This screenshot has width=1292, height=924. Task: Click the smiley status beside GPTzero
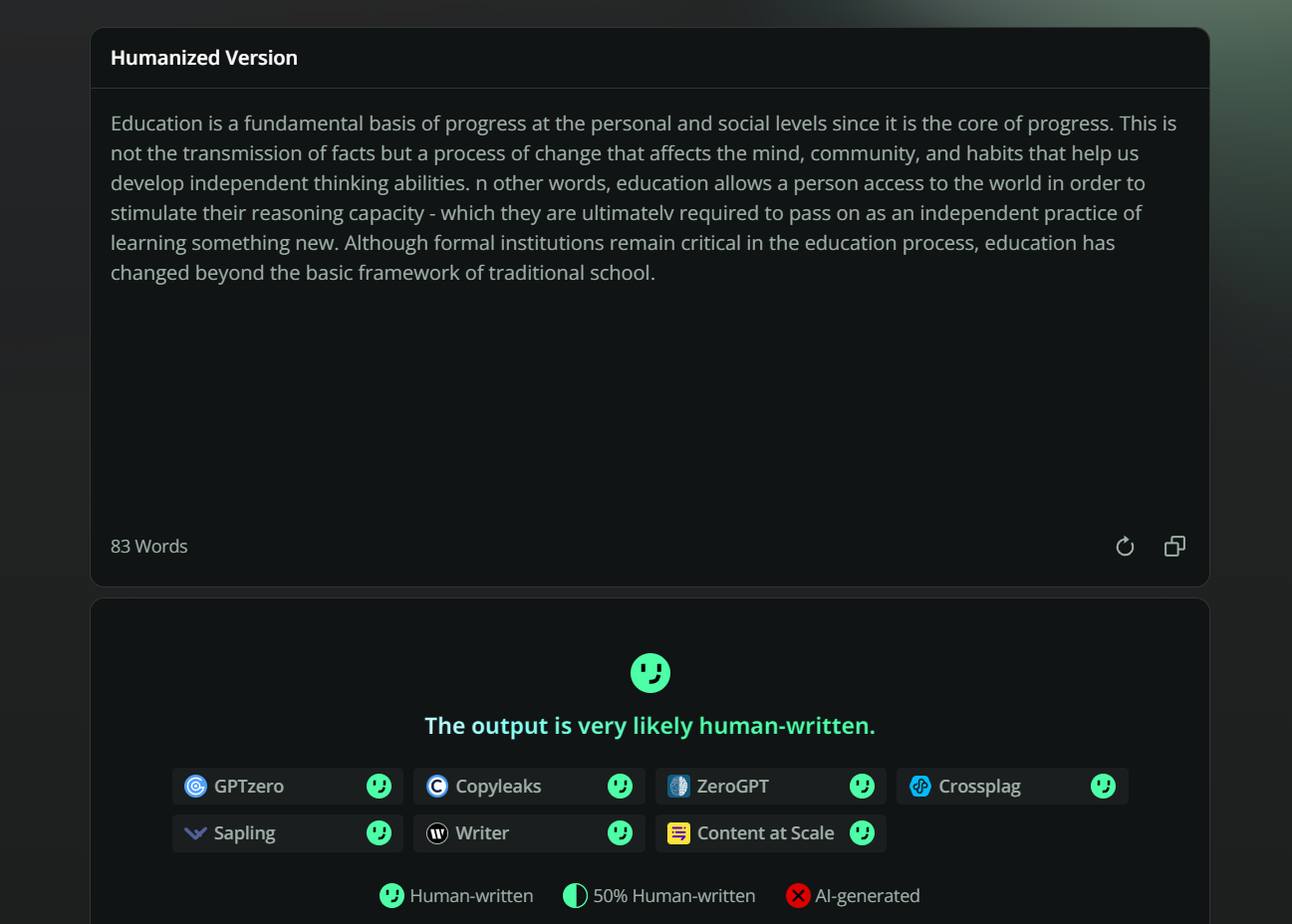coord(379,787)
